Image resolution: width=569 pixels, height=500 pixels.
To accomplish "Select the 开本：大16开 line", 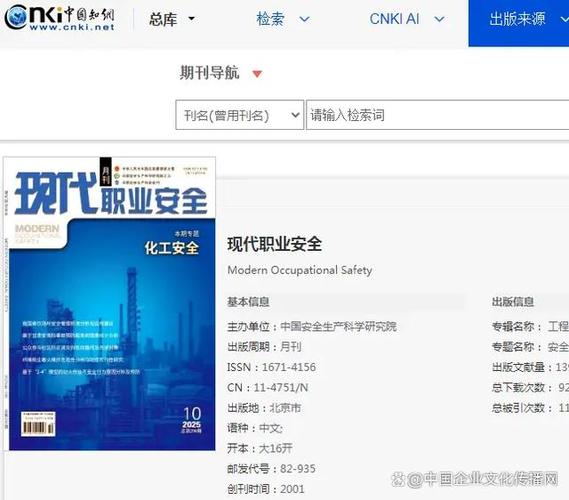I will pyautogui.click(x=260, y=448).
